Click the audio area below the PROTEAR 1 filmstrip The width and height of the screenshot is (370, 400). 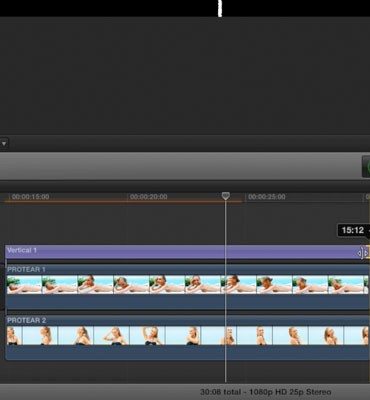(x=187, y=302)
